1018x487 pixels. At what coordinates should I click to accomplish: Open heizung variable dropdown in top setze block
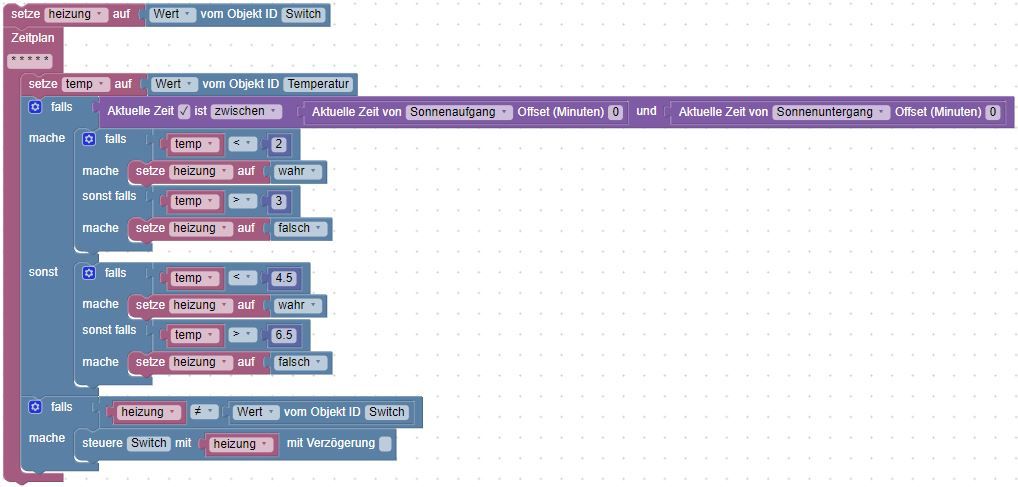(x=76, y=14)
